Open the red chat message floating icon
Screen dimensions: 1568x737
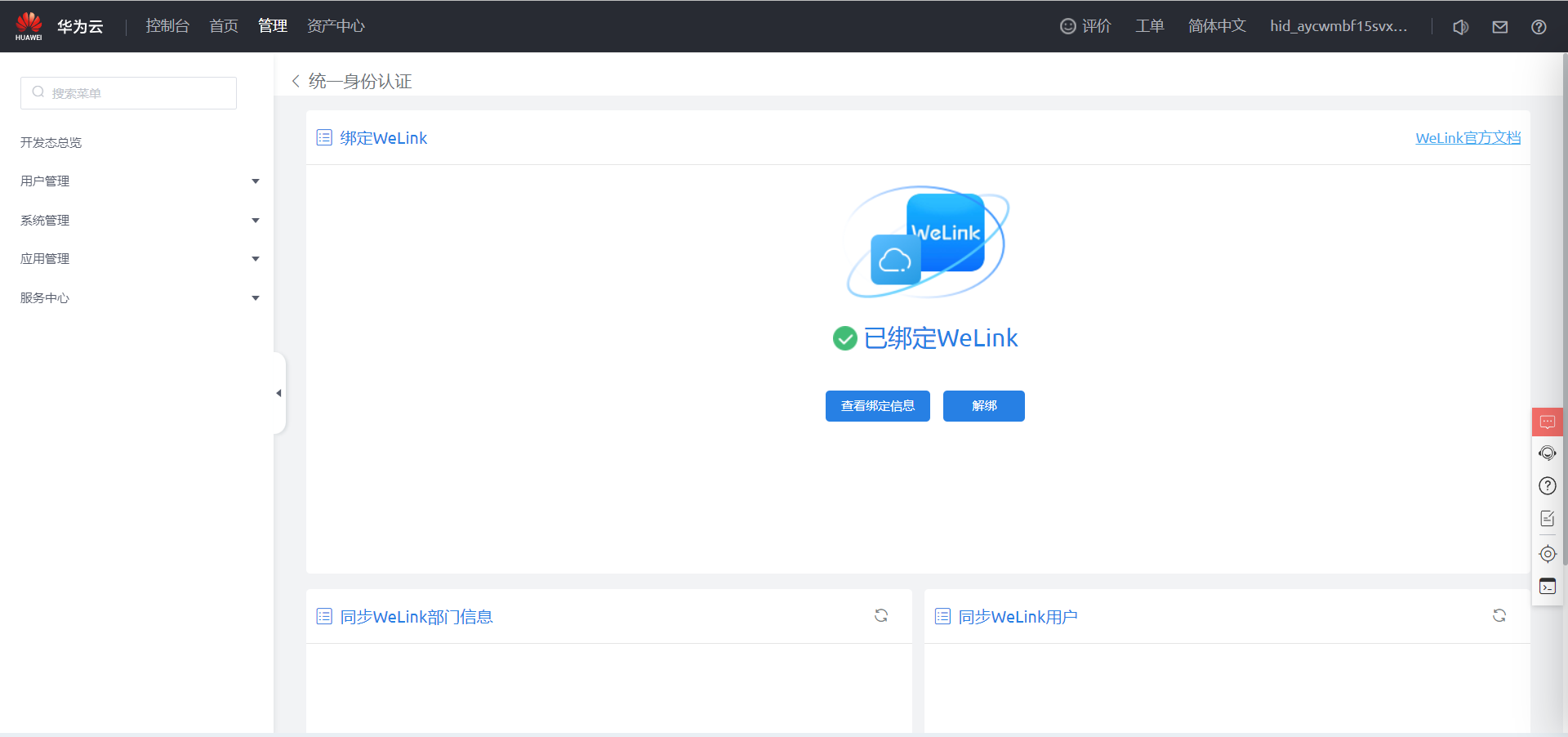[1548, 422]
